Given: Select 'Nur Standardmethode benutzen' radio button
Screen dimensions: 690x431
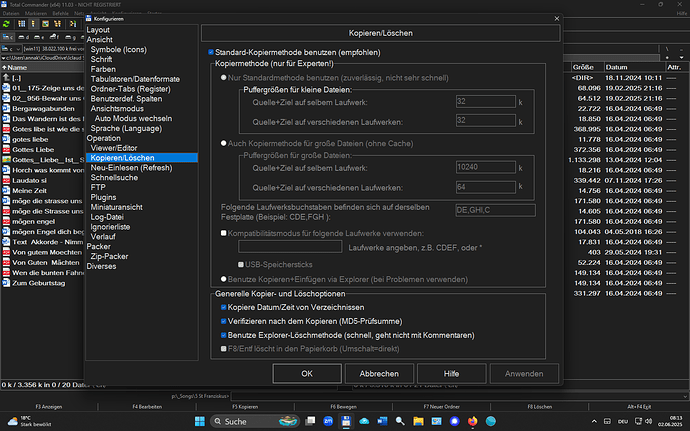Looking at the screenshot, I should tap(224, 77).
